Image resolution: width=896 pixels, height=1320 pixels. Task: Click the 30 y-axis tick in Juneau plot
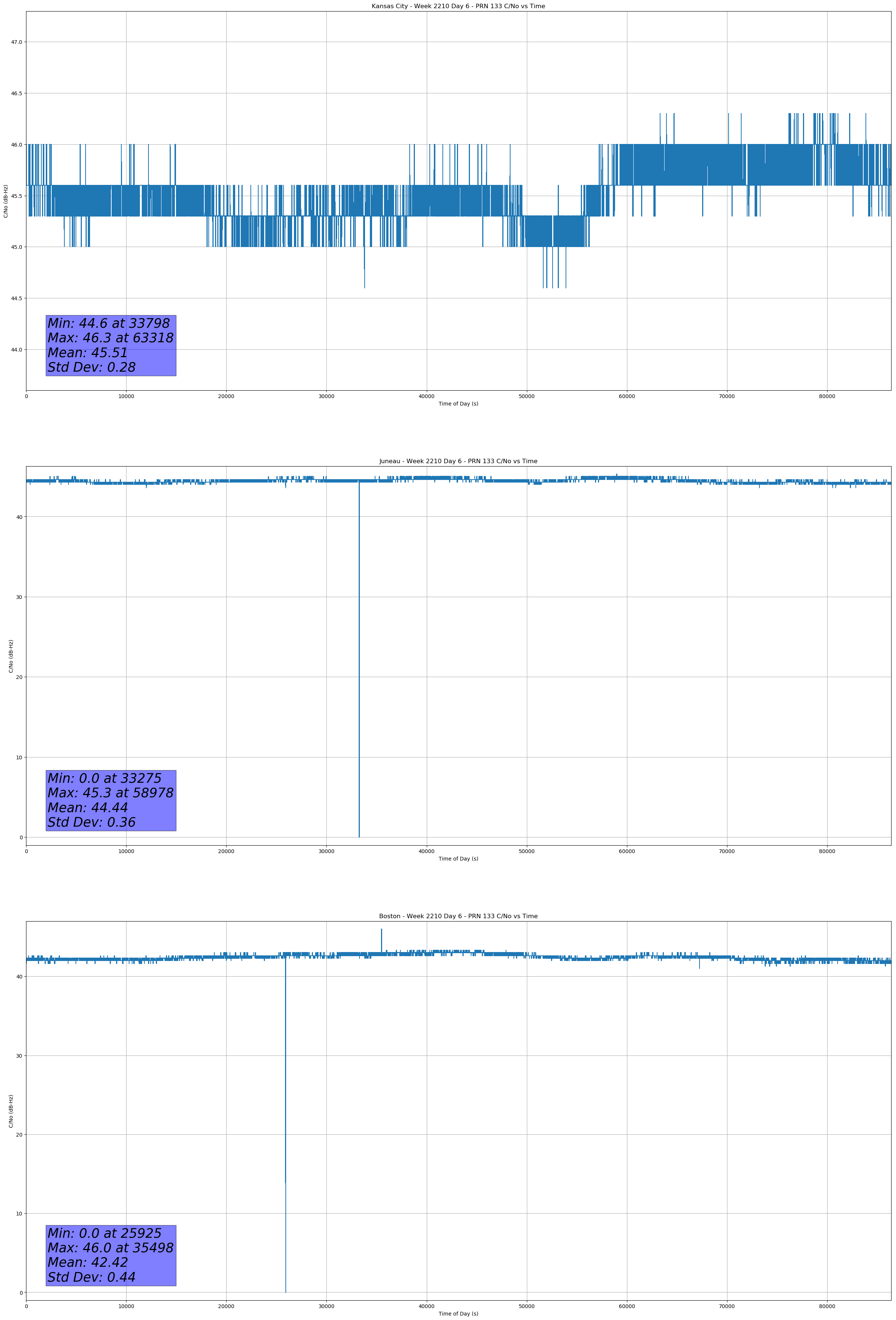pos(19,597)
